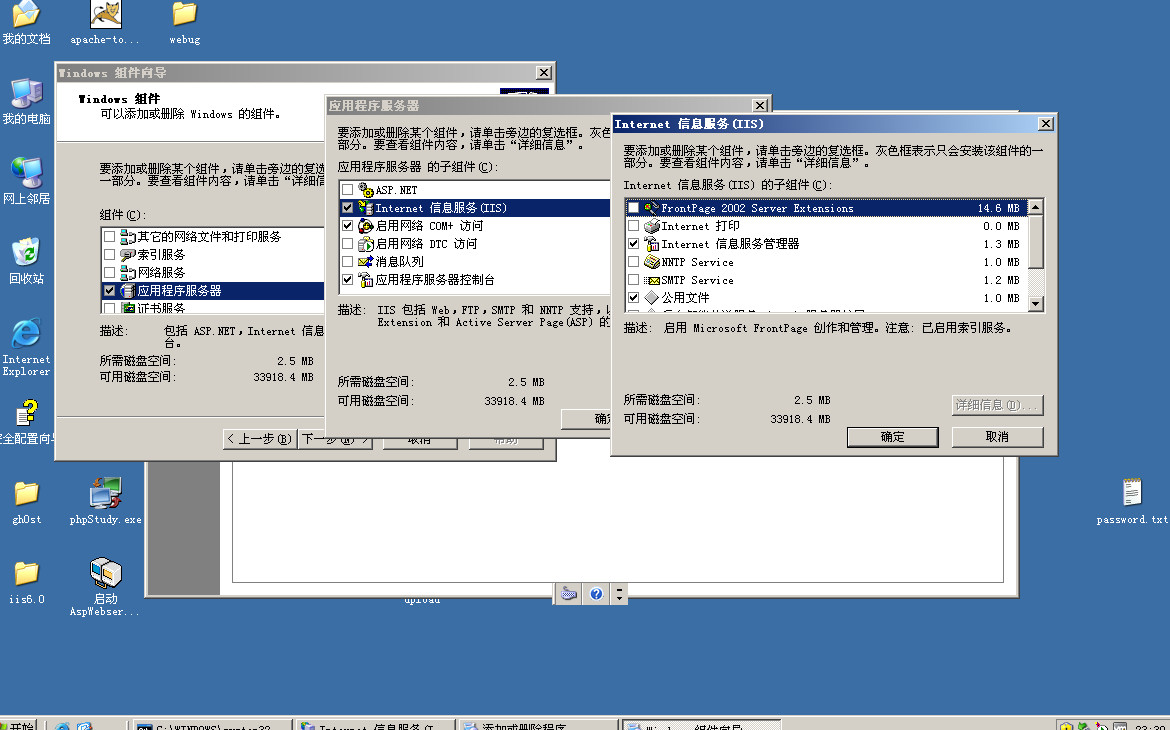Select 启用网络 COM+ 访问 row text

point(429,226)
